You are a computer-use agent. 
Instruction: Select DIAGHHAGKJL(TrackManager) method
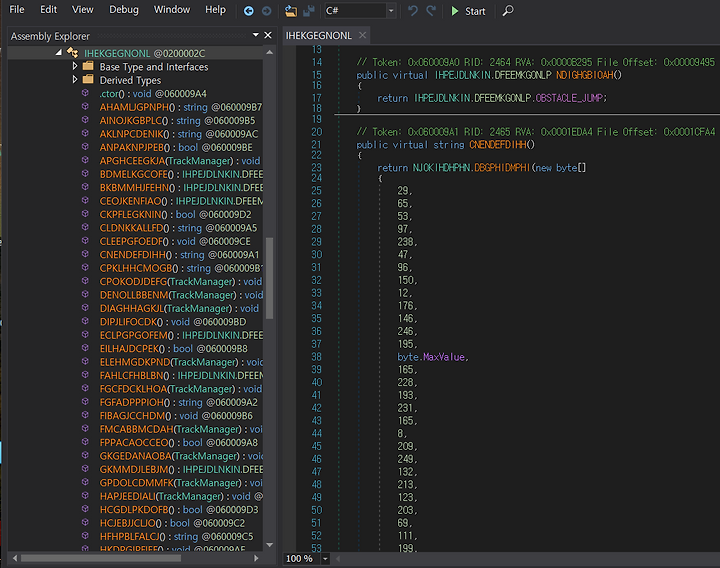click(x=179, y=309)
